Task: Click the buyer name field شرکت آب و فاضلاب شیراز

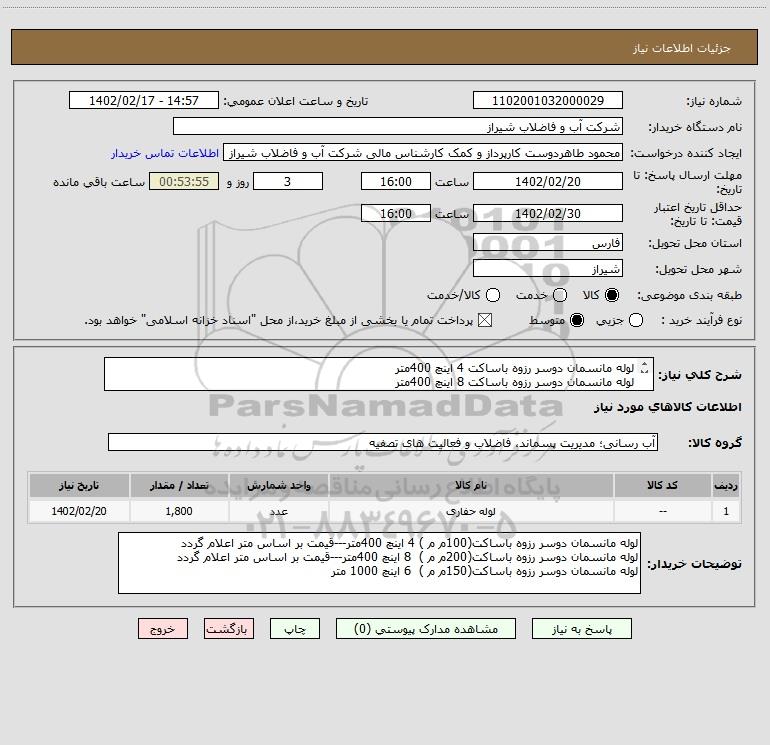Action: tap(398, 127)
